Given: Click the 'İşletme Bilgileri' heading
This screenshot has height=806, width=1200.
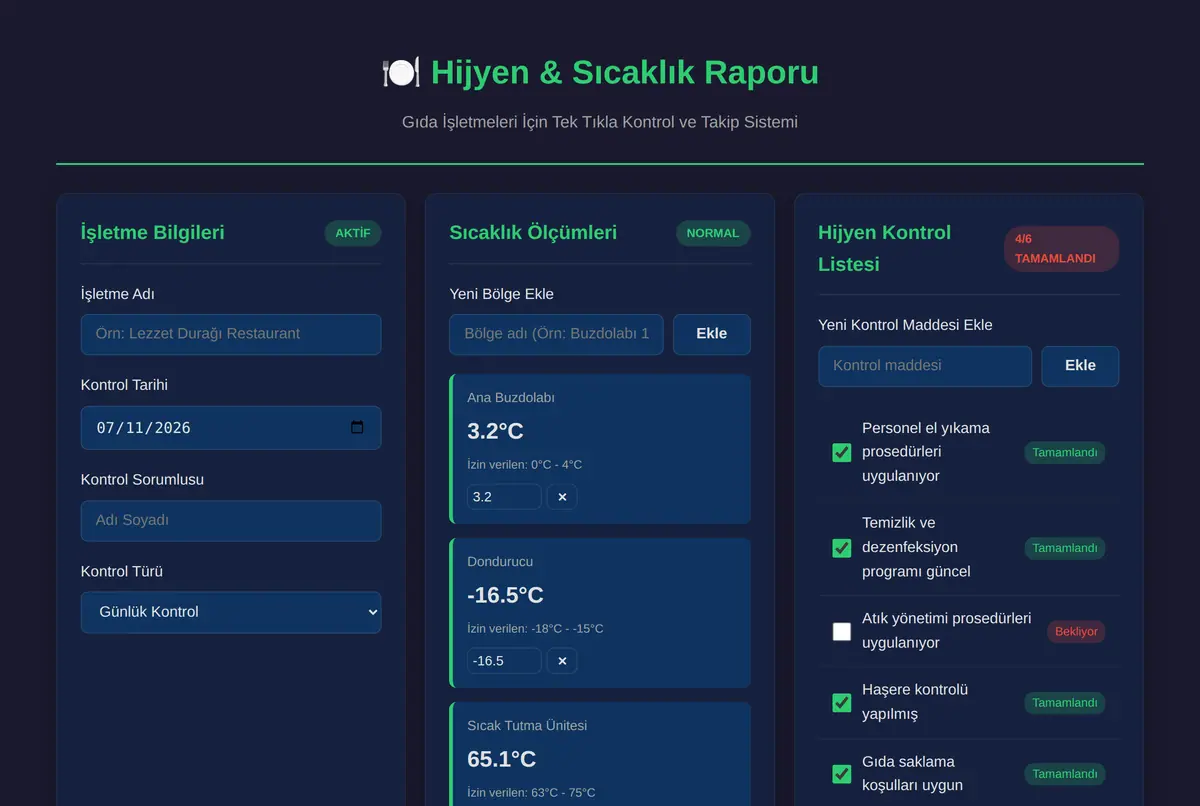Looking at the screenshot, I should click(153, 233).
